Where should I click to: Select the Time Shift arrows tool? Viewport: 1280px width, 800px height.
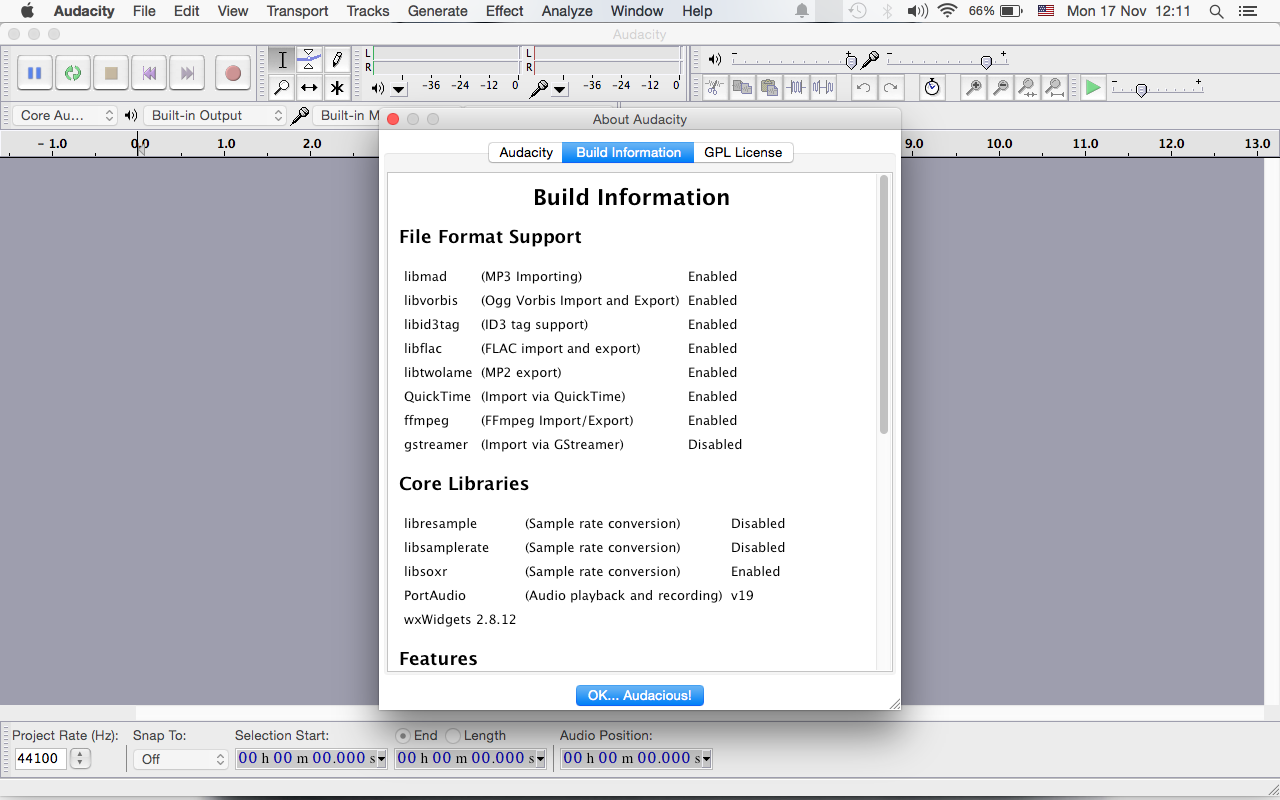(x=310, y=88)
